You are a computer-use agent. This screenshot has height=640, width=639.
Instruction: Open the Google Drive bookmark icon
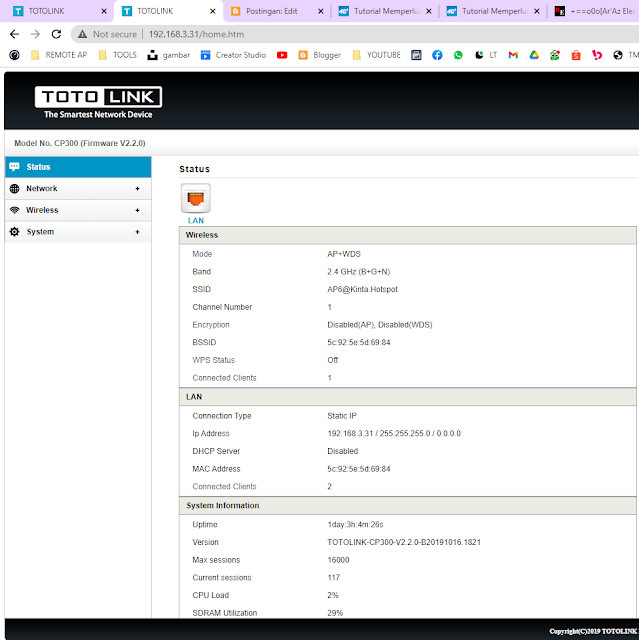click(x=534, y=55)
